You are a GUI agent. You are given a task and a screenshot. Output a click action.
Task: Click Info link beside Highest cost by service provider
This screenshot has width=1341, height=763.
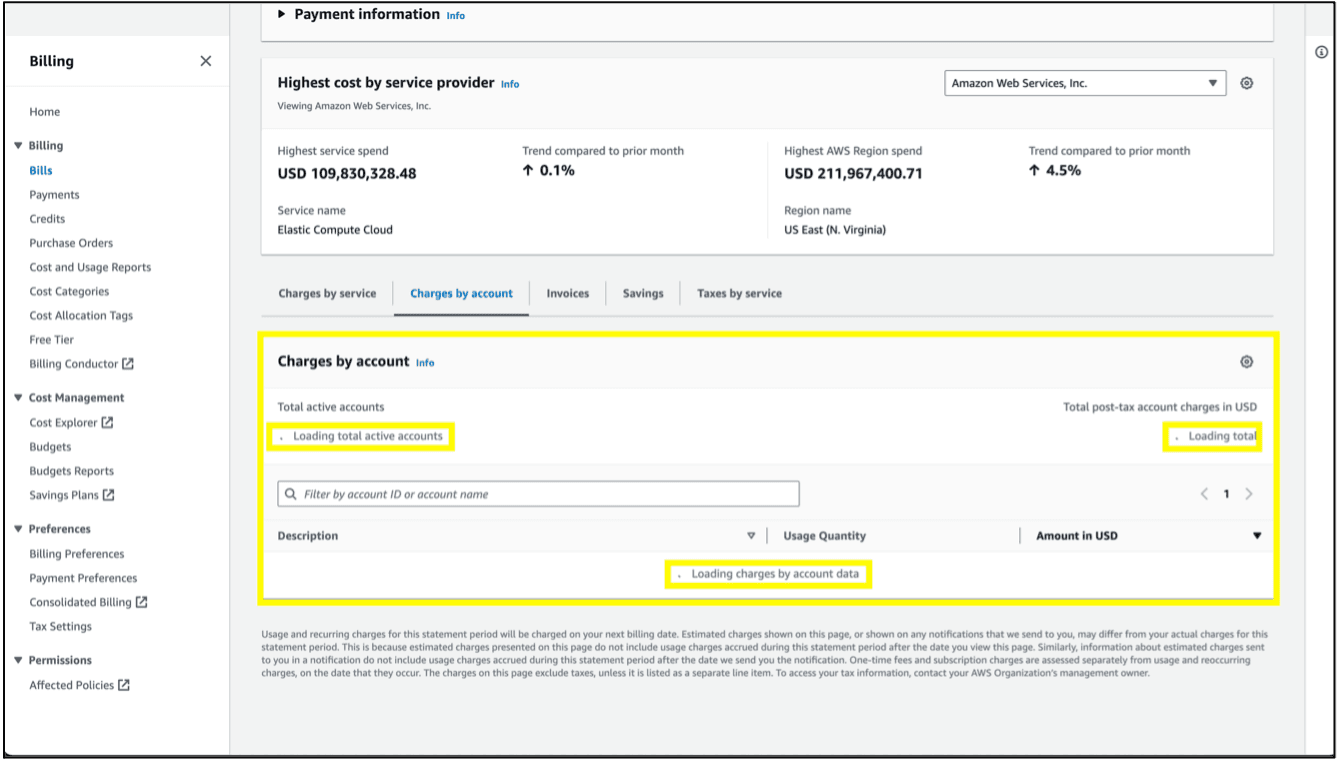tap(510, 84)
